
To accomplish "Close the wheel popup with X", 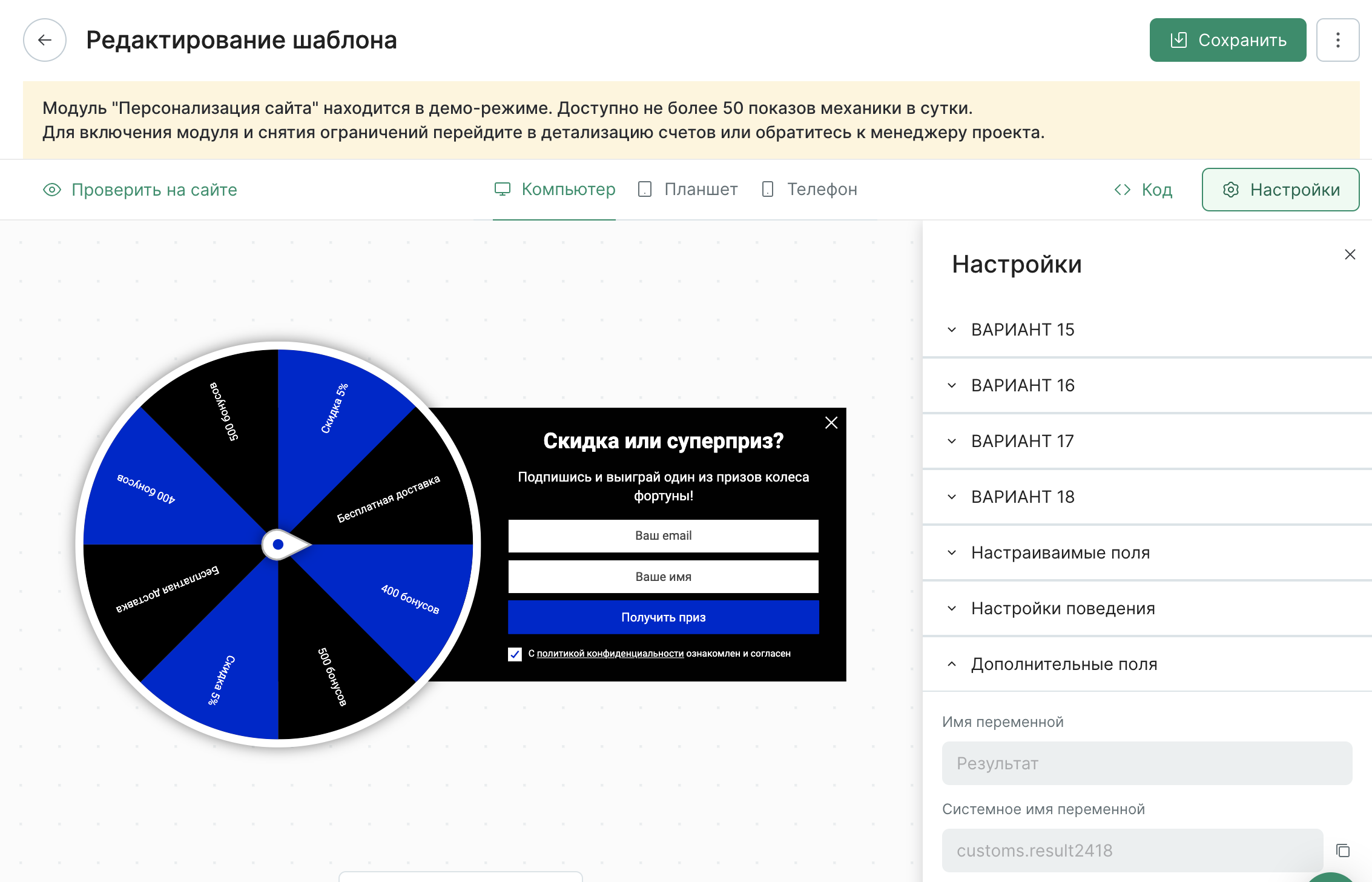I will [x=831, y=423].
